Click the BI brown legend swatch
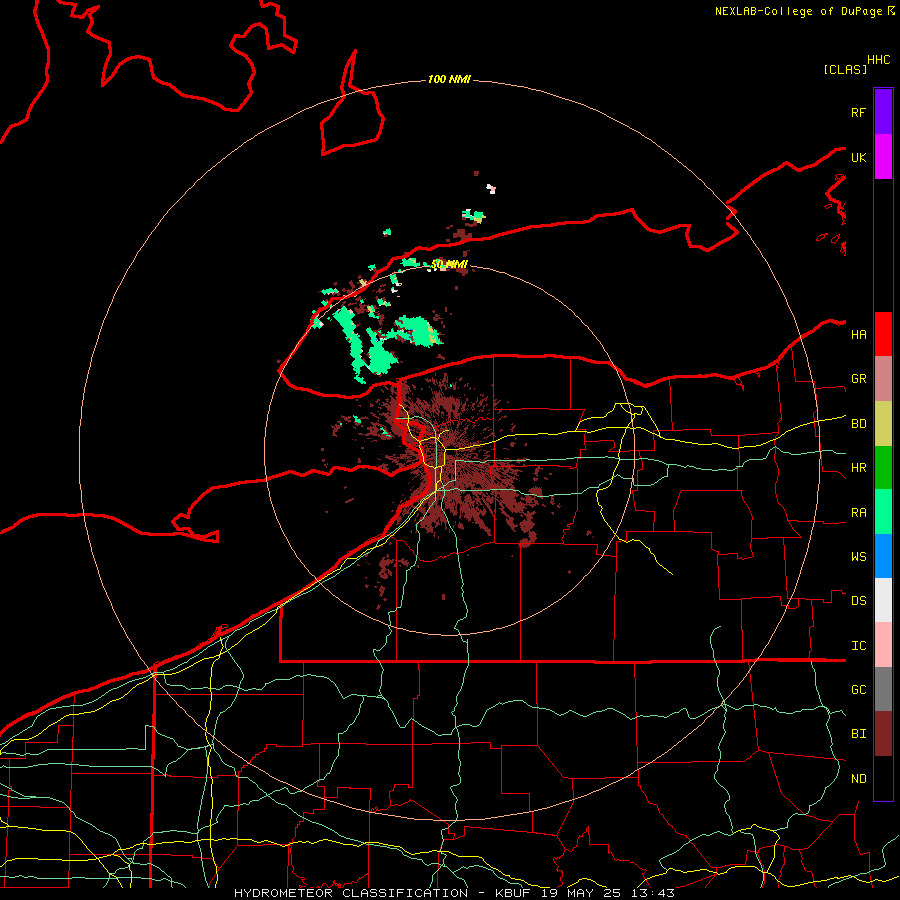This screenshot has height=900, width=900. (x=883, y=734)
